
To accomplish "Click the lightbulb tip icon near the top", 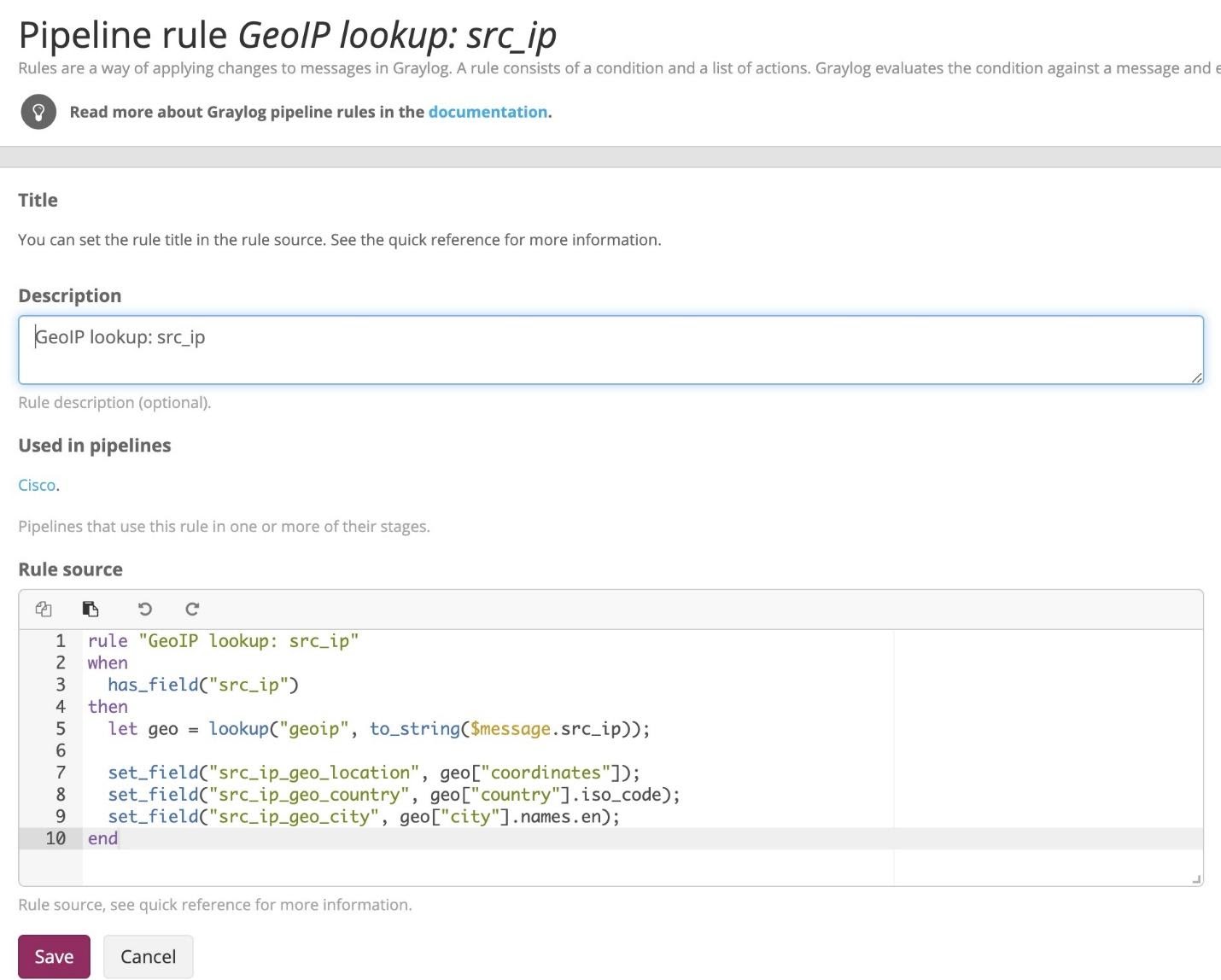I will [38, 111].
